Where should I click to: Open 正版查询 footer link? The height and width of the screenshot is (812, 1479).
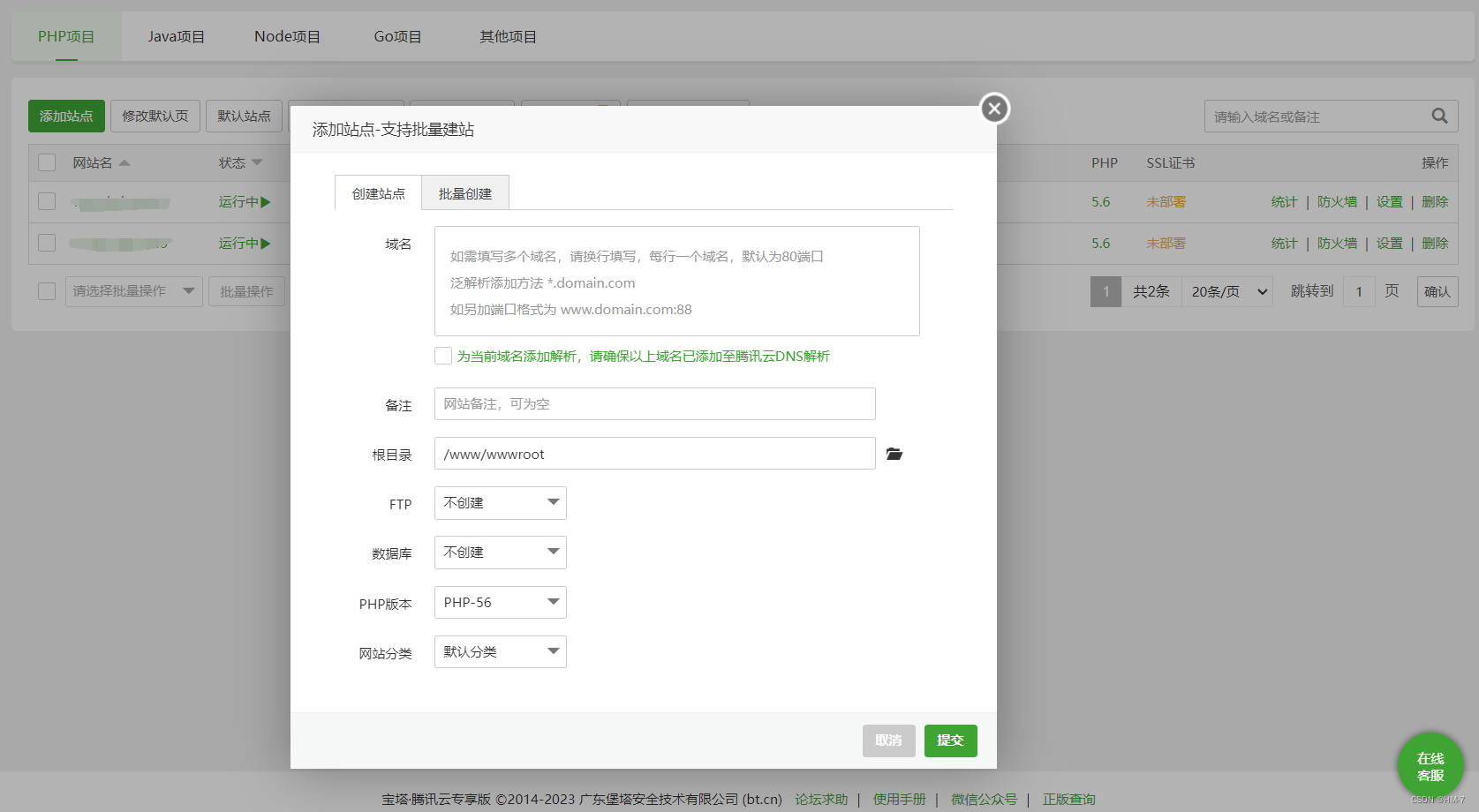point(1068,799)
